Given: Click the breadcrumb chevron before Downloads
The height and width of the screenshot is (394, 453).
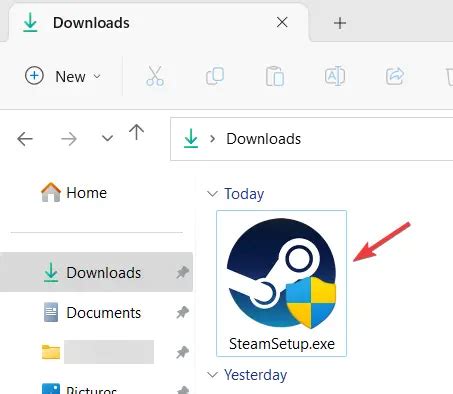Looking at the screenshot, I should click(212, 139).
